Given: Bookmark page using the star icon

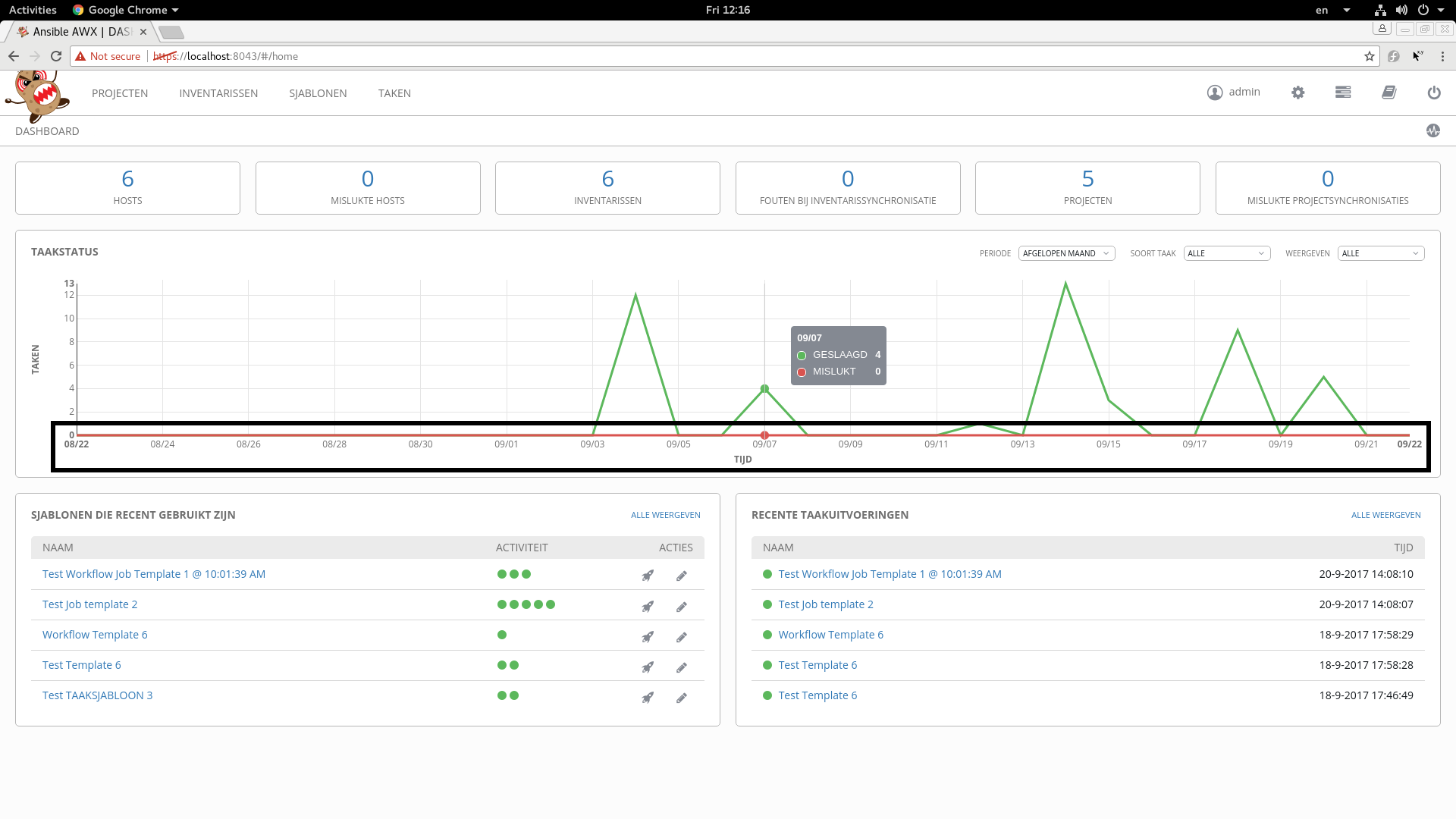Looking at the screenshot, I should coord(1369,56).
